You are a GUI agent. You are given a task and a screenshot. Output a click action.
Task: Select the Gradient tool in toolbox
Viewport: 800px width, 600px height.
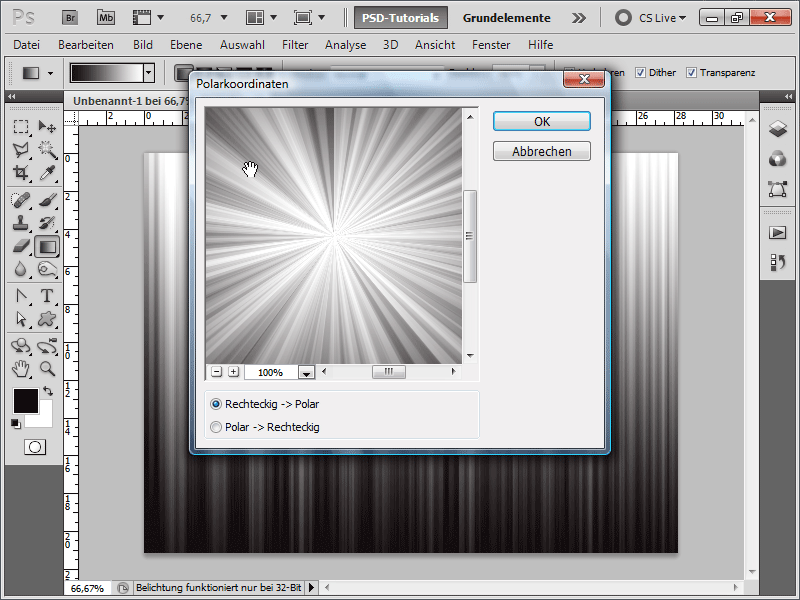point(47,247)
